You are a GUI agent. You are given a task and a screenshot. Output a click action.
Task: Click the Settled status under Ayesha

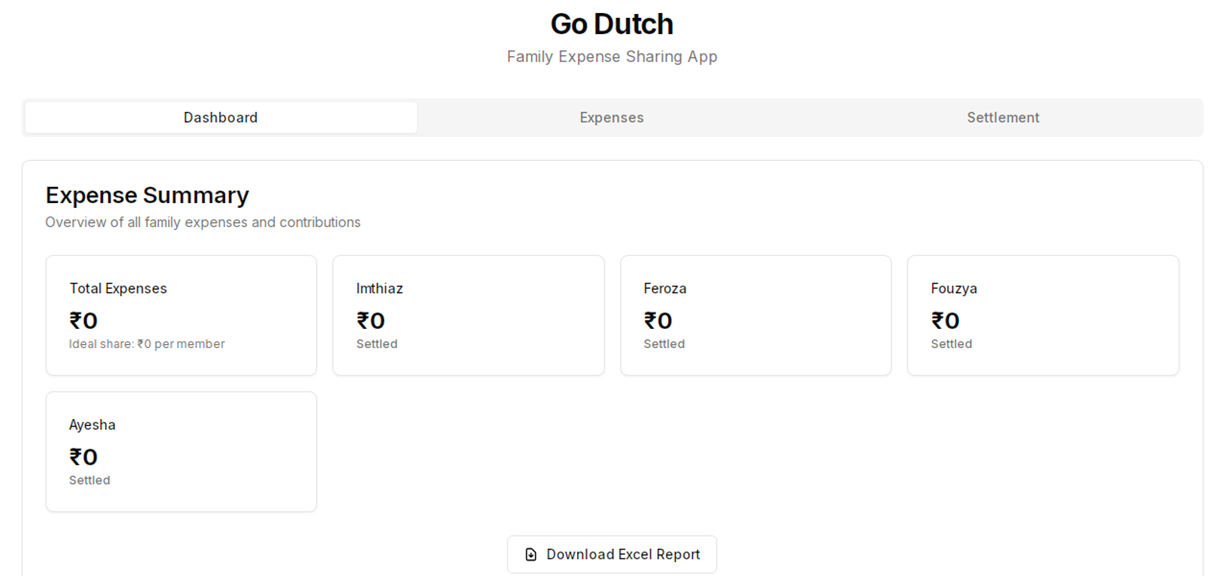[x=89, y=480]
